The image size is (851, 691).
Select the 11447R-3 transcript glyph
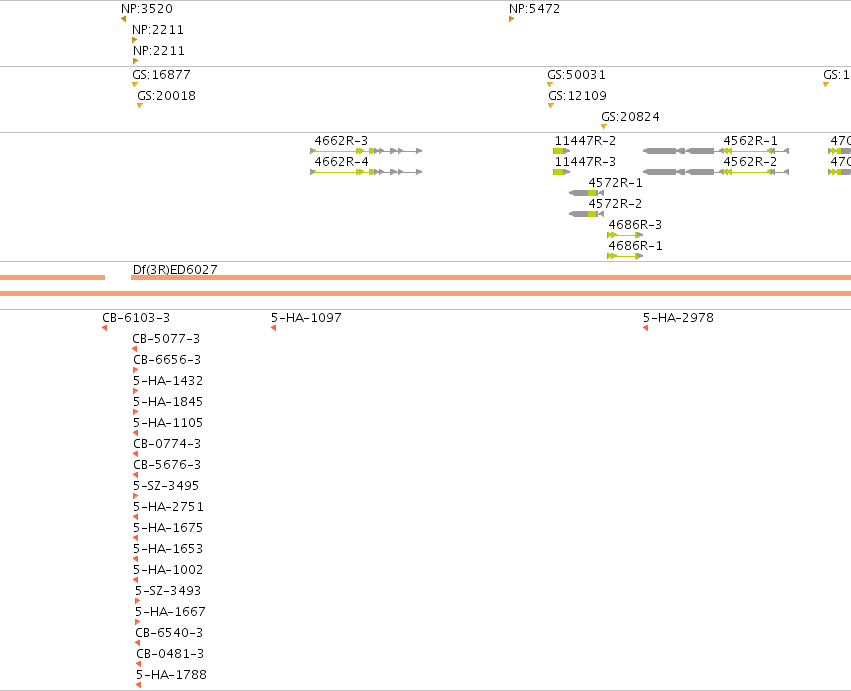pyautogui.click(x=562, y=172)
